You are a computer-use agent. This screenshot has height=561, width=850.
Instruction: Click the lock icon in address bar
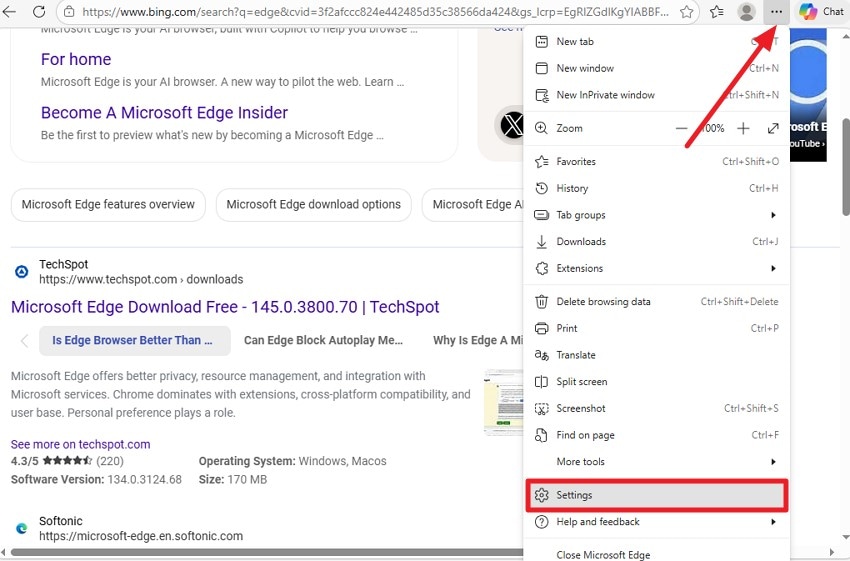pos(69,11)
